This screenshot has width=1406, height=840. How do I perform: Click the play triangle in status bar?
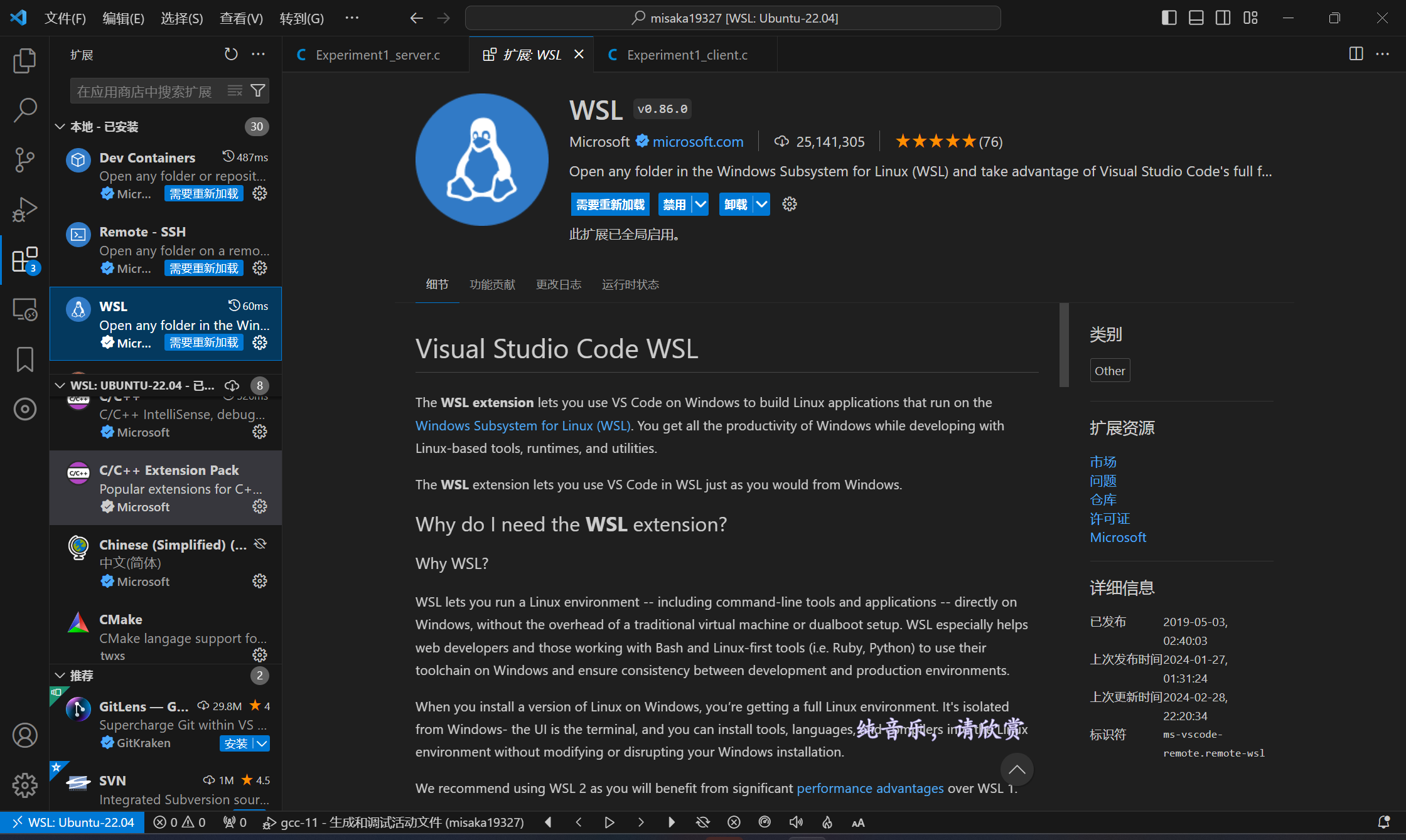point(609,822)
